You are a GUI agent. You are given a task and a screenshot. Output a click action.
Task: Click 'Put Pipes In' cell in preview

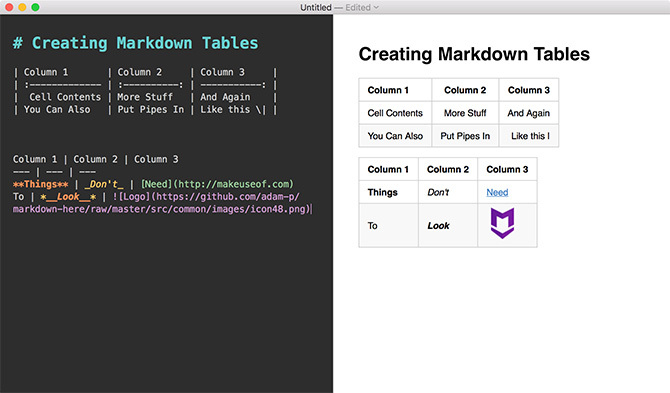pyautogui.click(x=465, y=136)
